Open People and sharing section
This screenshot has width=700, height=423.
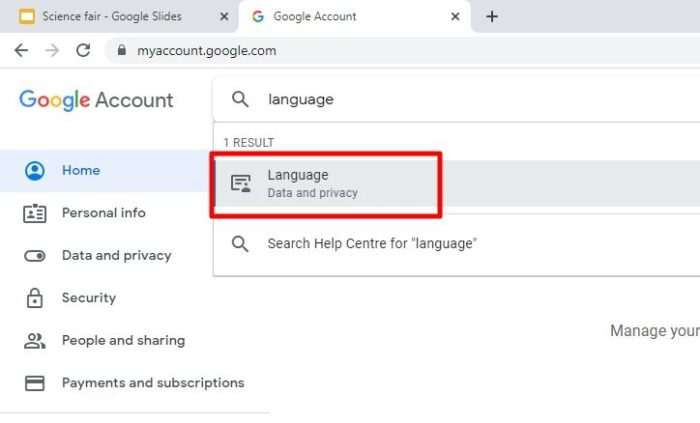[x=105, y=340]
